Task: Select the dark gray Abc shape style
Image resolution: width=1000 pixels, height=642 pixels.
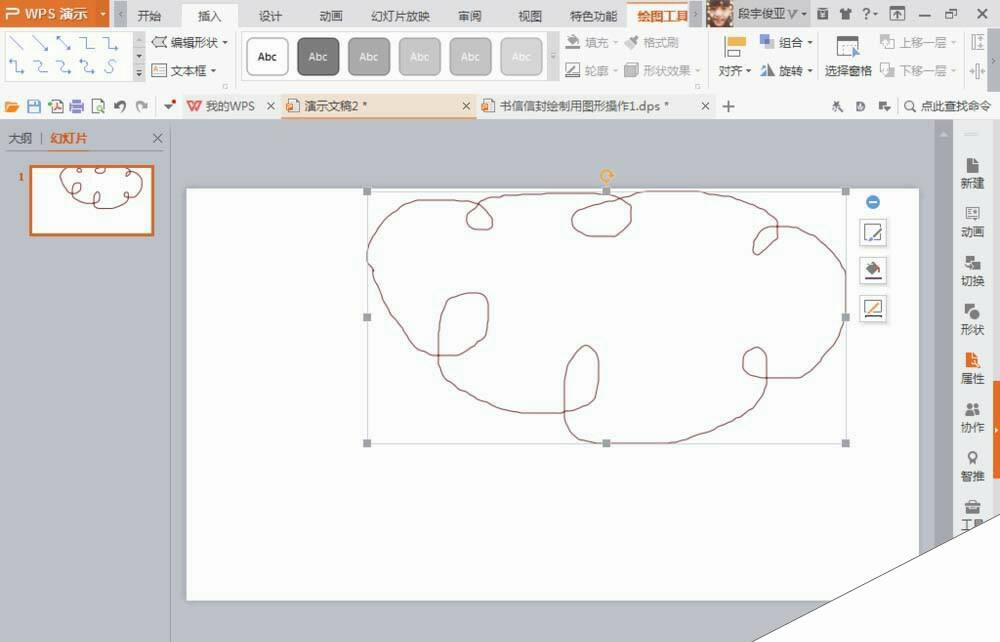Action: (x=318, y=57)
